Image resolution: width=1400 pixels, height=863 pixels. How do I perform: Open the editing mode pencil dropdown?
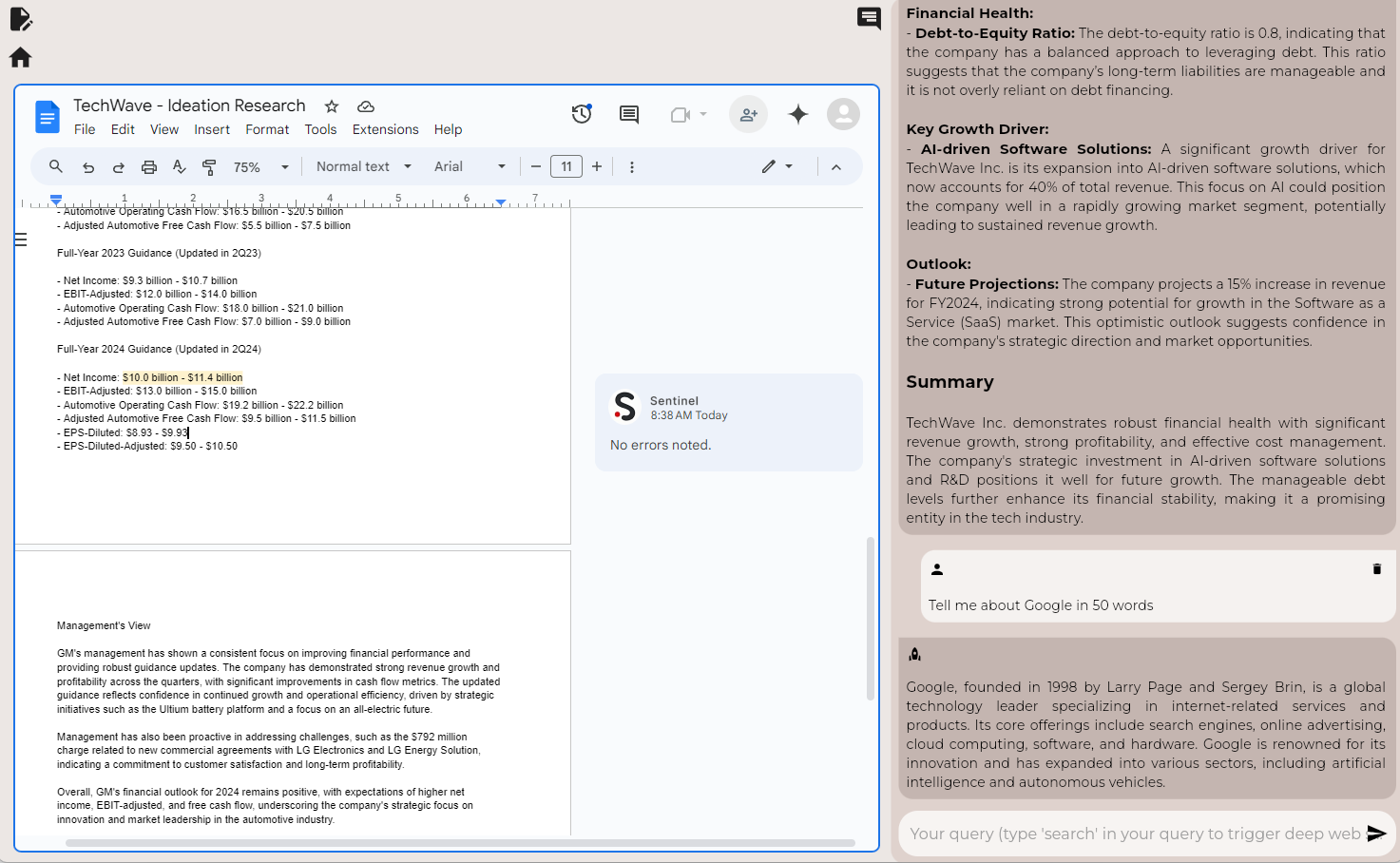(x=777, y=166)
